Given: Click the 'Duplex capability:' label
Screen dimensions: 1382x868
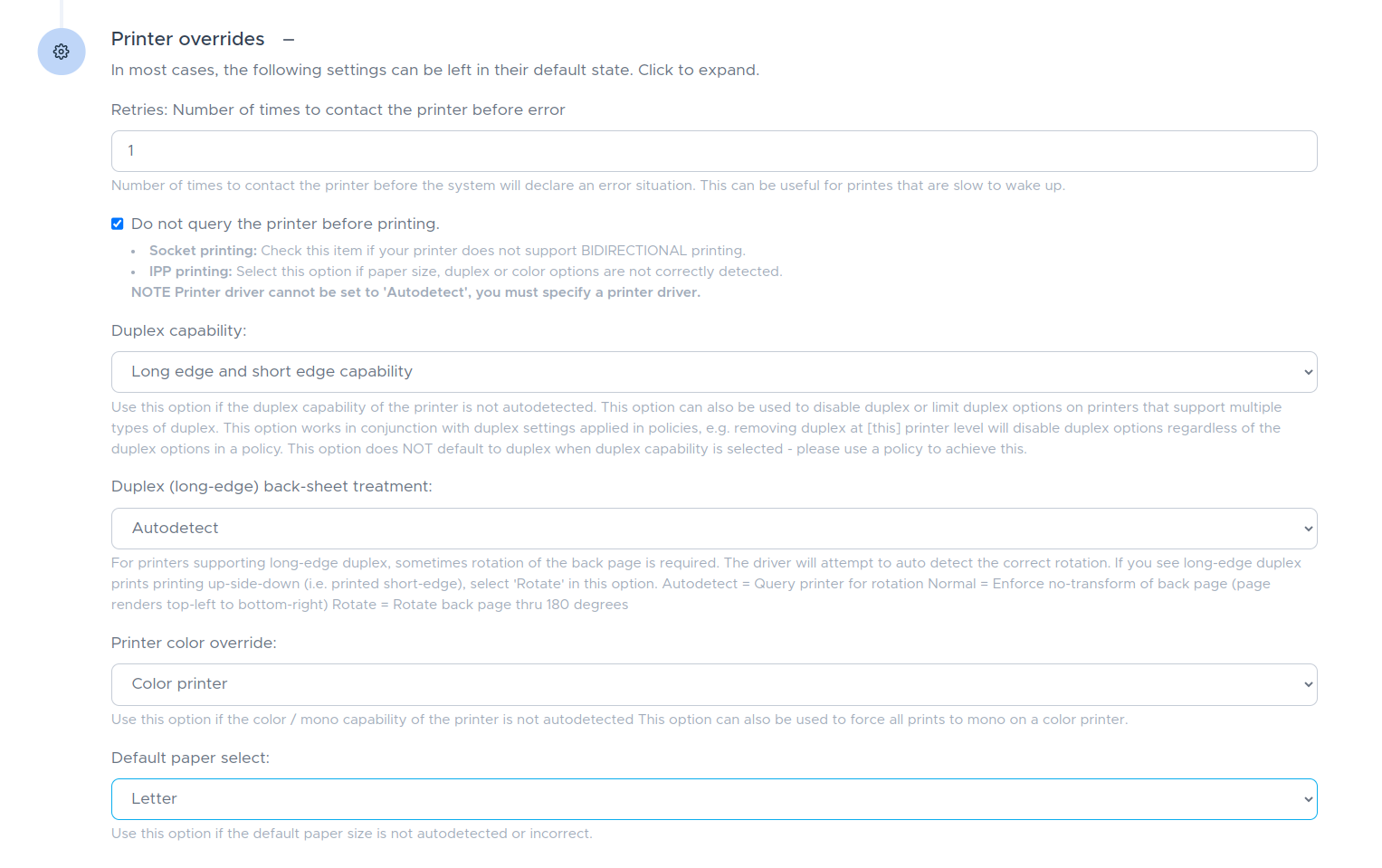Looking at the screenshot, I should [178, 330].
